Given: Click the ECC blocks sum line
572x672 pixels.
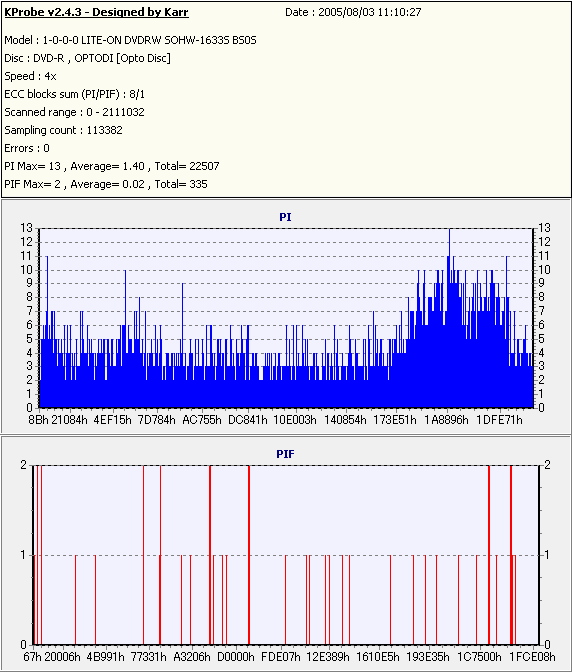Looking at the screenshot, I should point(75,94).
